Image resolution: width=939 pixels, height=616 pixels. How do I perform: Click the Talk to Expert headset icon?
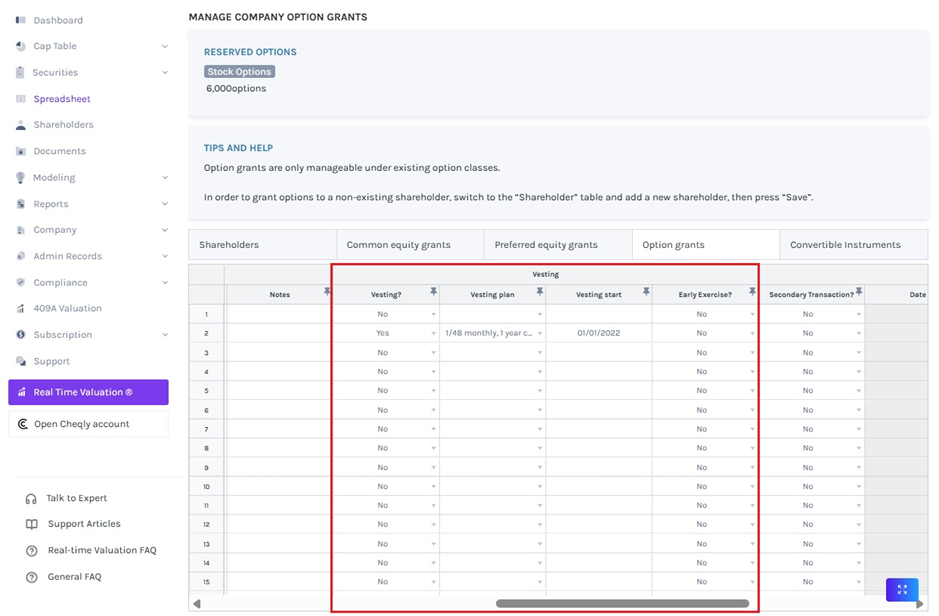point(31,498)
